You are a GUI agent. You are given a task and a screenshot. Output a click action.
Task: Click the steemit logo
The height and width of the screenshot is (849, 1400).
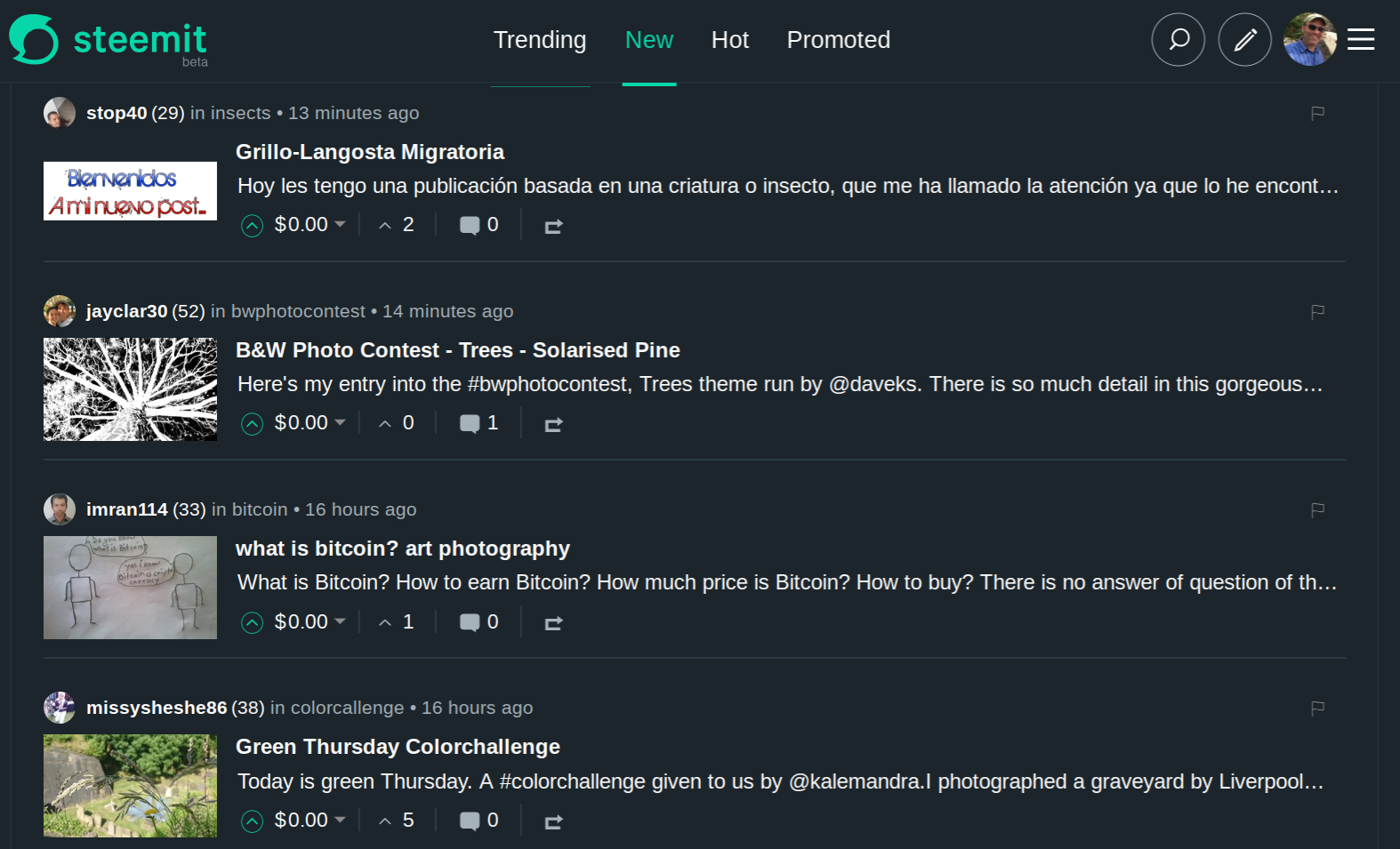coord(109,40)
